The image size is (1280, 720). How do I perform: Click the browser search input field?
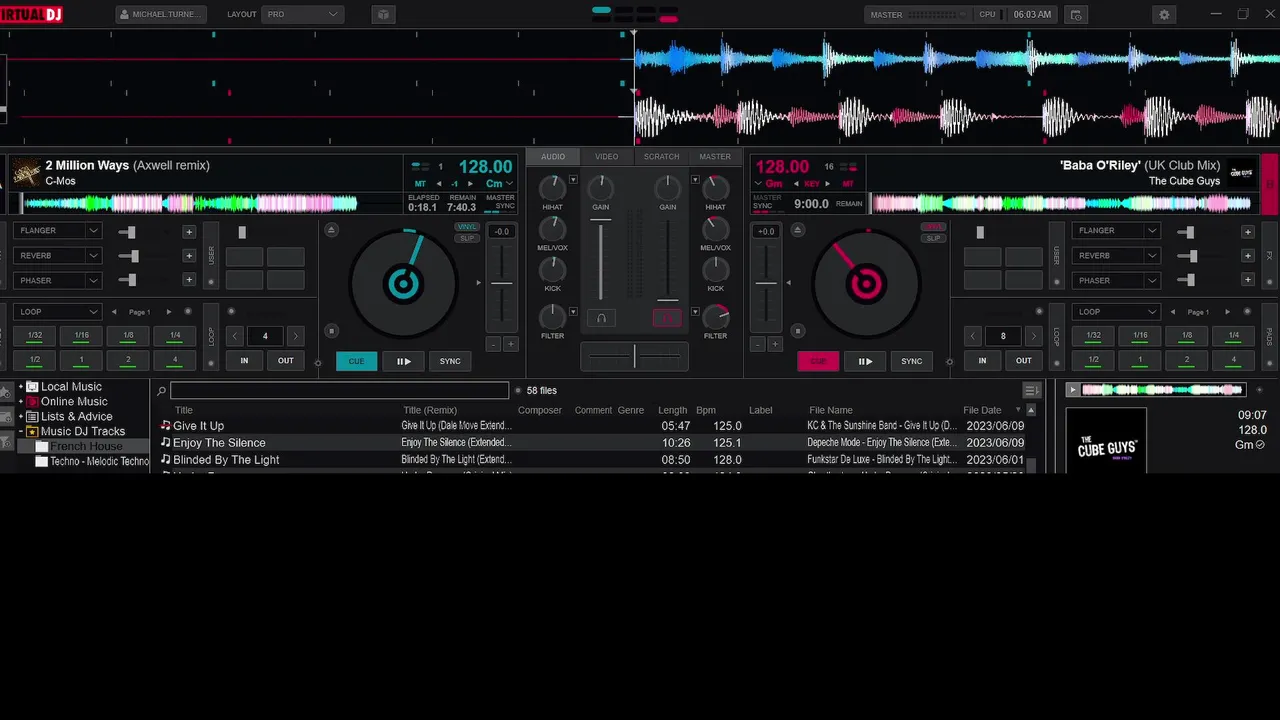click(x=339, y=391)
